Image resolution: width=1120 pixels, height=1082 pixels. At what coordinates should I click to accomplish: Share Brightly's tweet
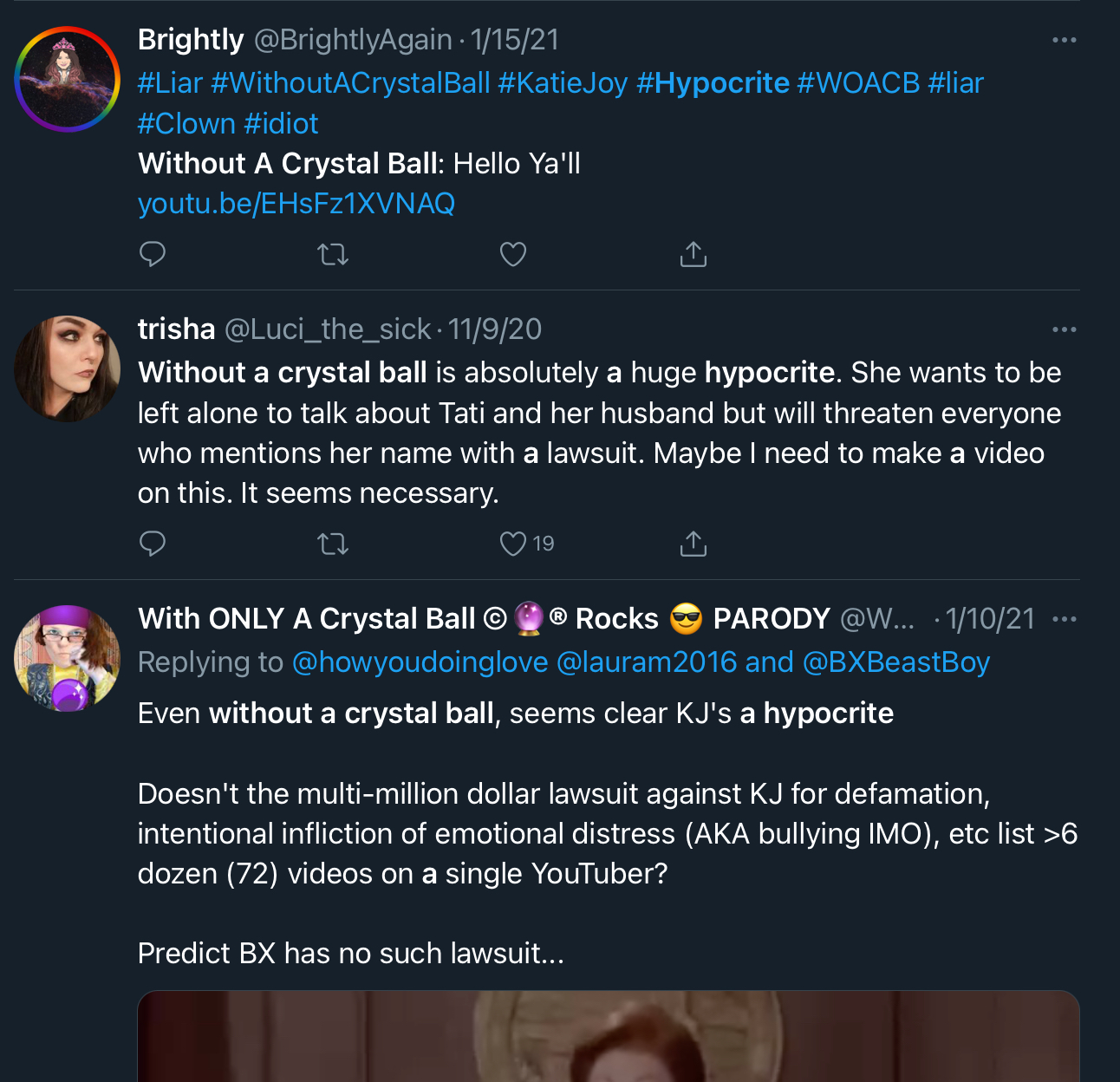pos(693,254)
